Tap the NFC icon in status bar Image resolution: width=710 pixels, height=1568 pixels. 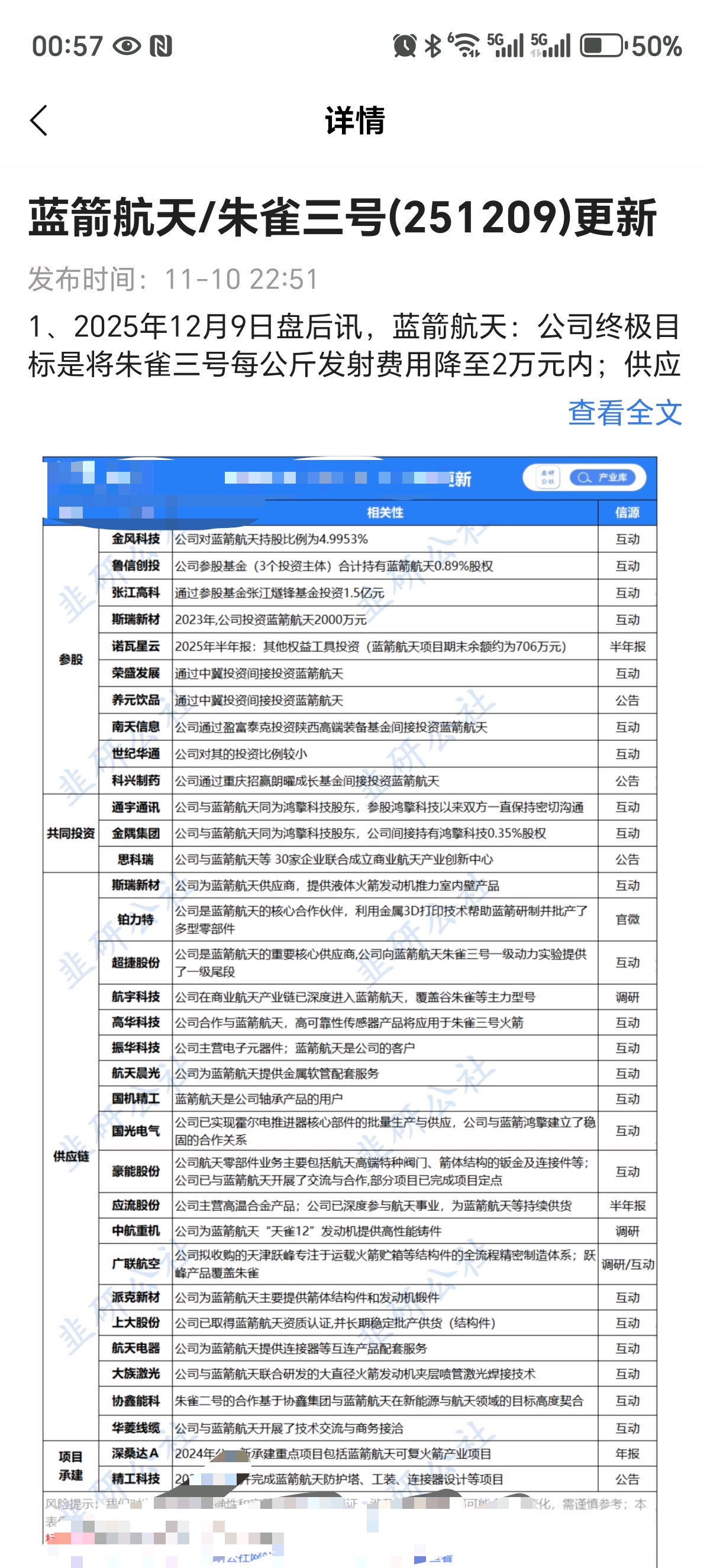162,46
